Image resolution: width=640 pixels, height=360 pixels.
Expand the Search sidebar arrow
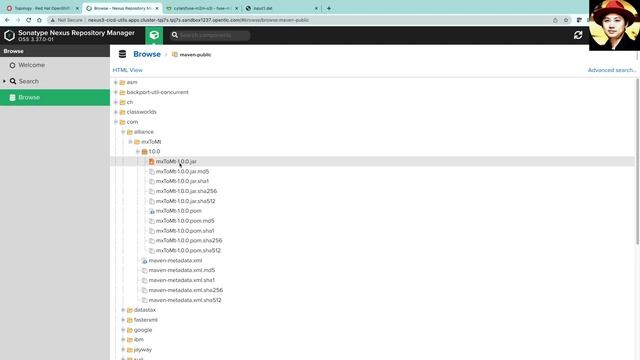click(4, 81)
